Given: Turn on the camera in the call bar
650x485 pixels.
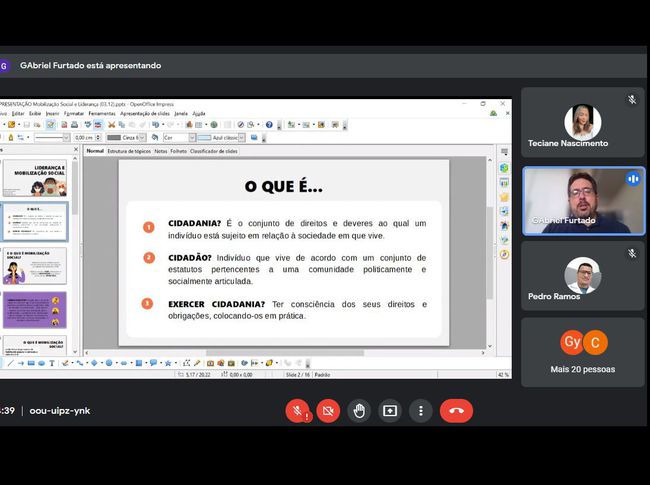Looking at the screenshot, I should (328, 411).
